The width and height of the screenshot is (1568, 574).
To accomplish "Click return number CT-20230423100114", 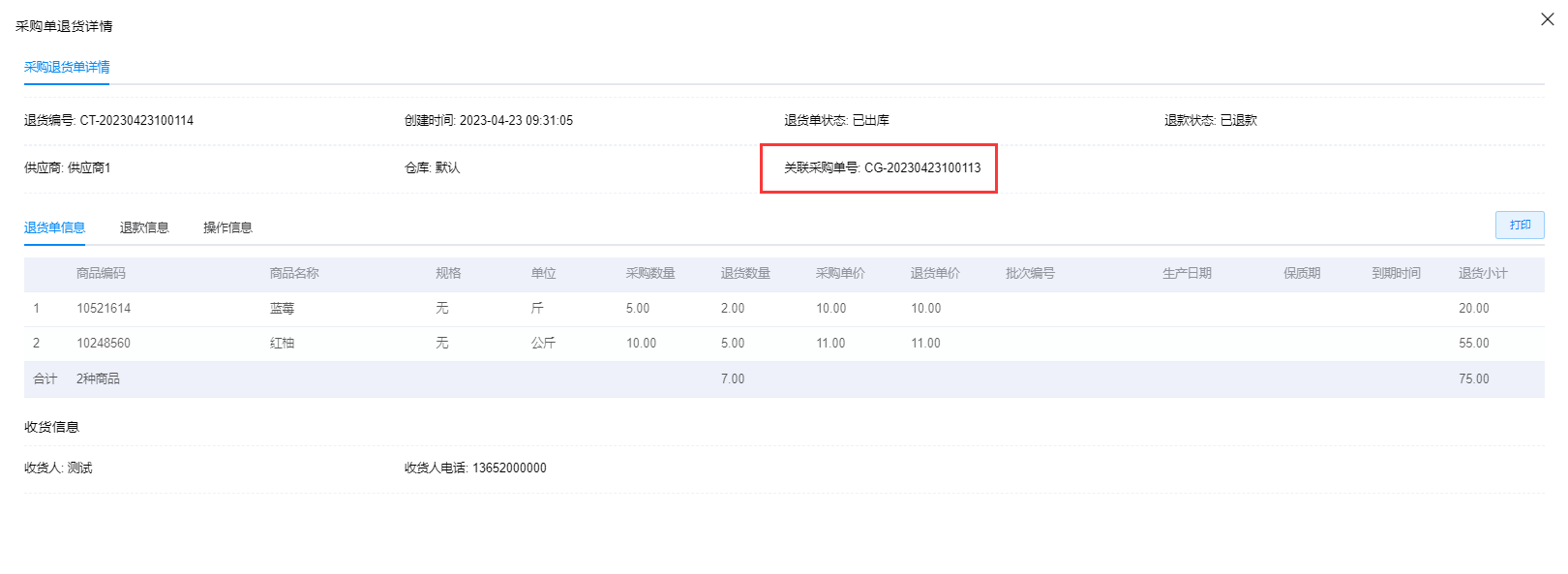I will [136, 120].
